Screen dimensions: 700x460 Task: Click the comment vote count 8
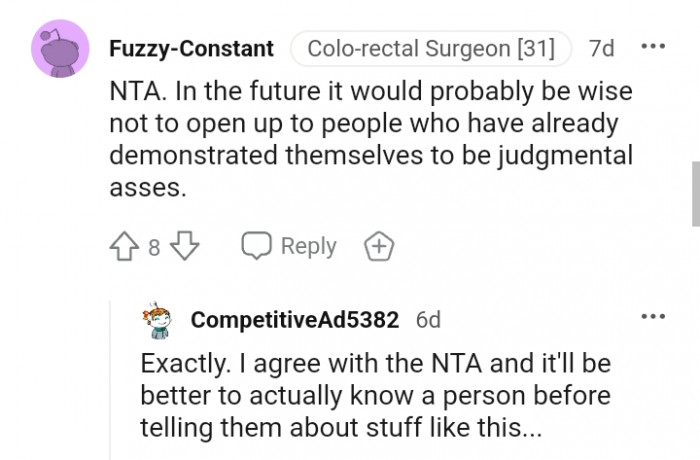154,247
